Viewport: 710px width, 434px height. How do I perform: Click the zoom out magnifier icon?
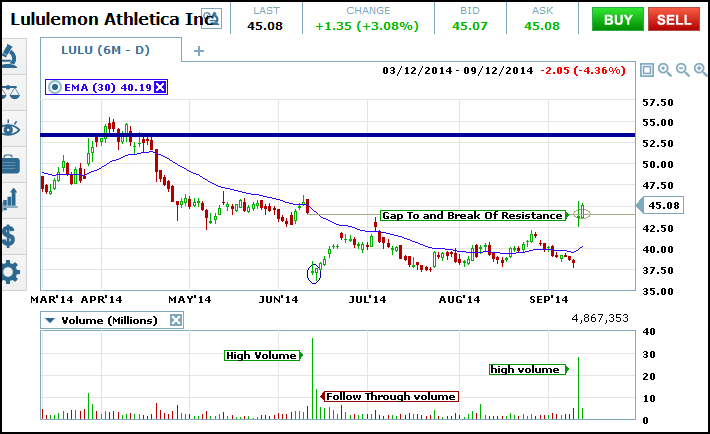point(682,70)
